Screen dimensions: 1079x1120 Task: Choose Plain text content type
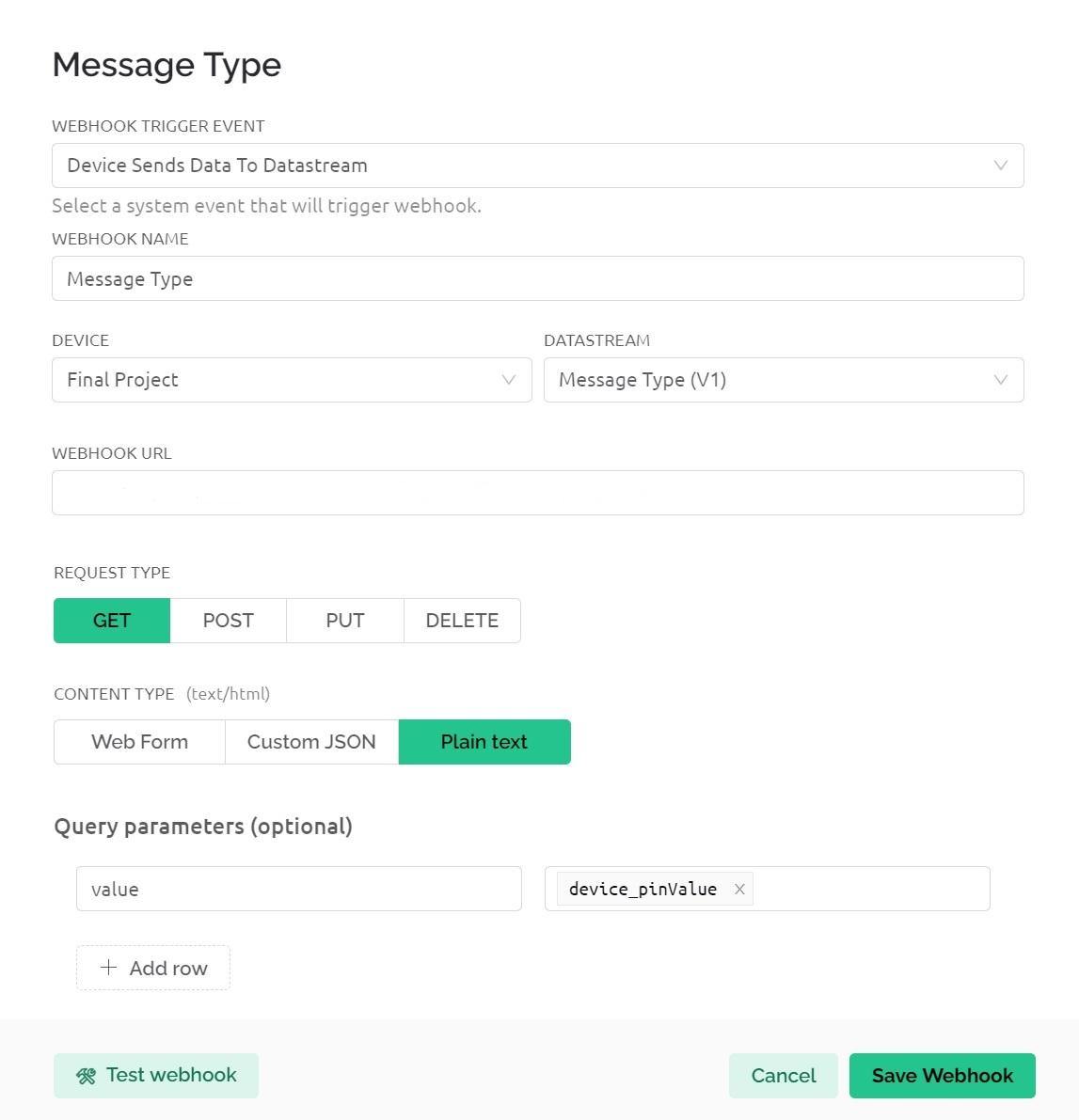click(x=484, y=742)
